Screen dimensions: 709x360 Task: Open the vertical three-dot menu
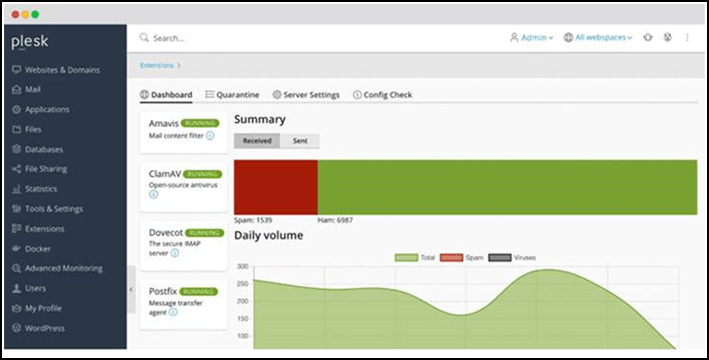click(687, 38)
